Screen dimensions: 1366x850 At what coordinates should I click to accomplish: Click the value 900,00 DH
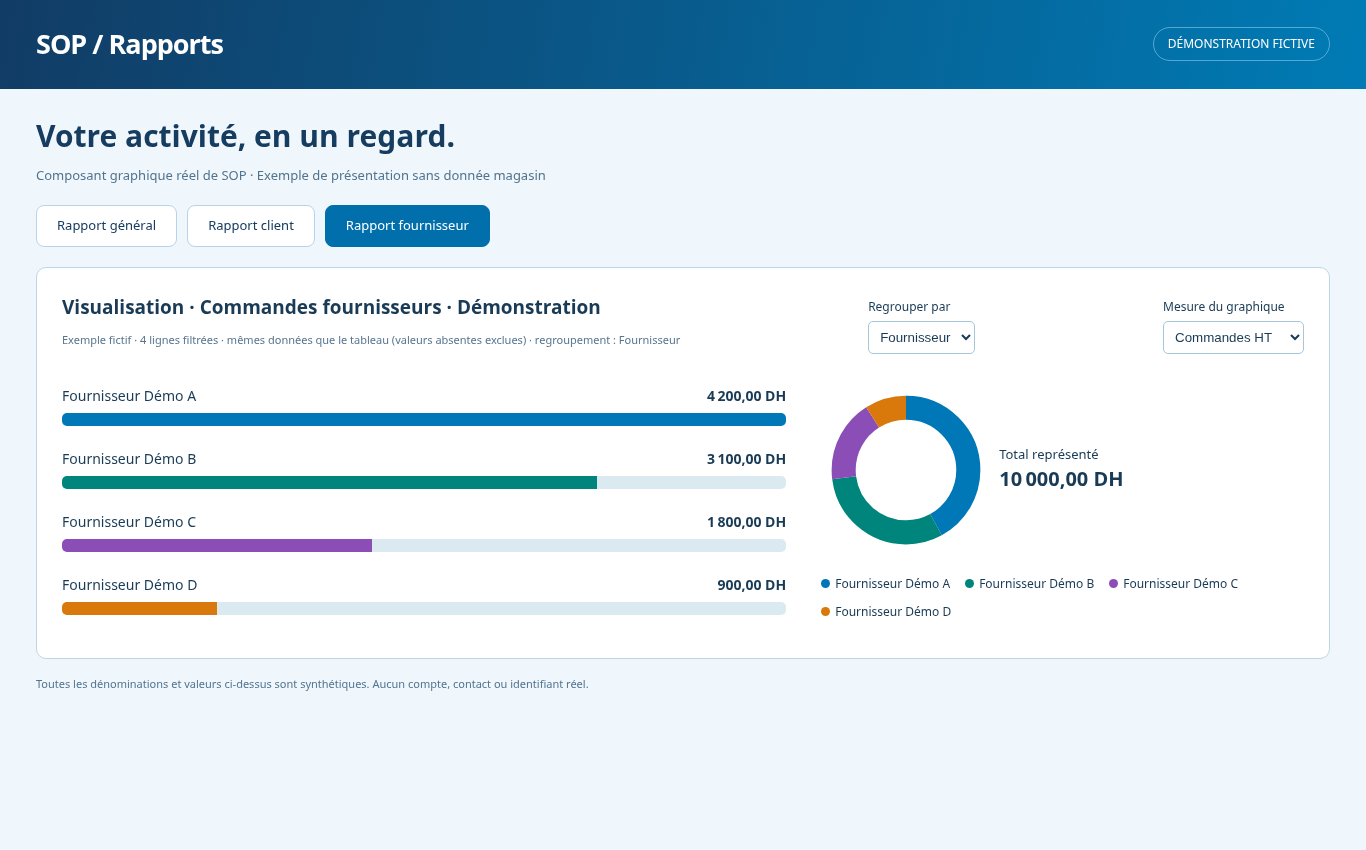[x=751, y=585]
